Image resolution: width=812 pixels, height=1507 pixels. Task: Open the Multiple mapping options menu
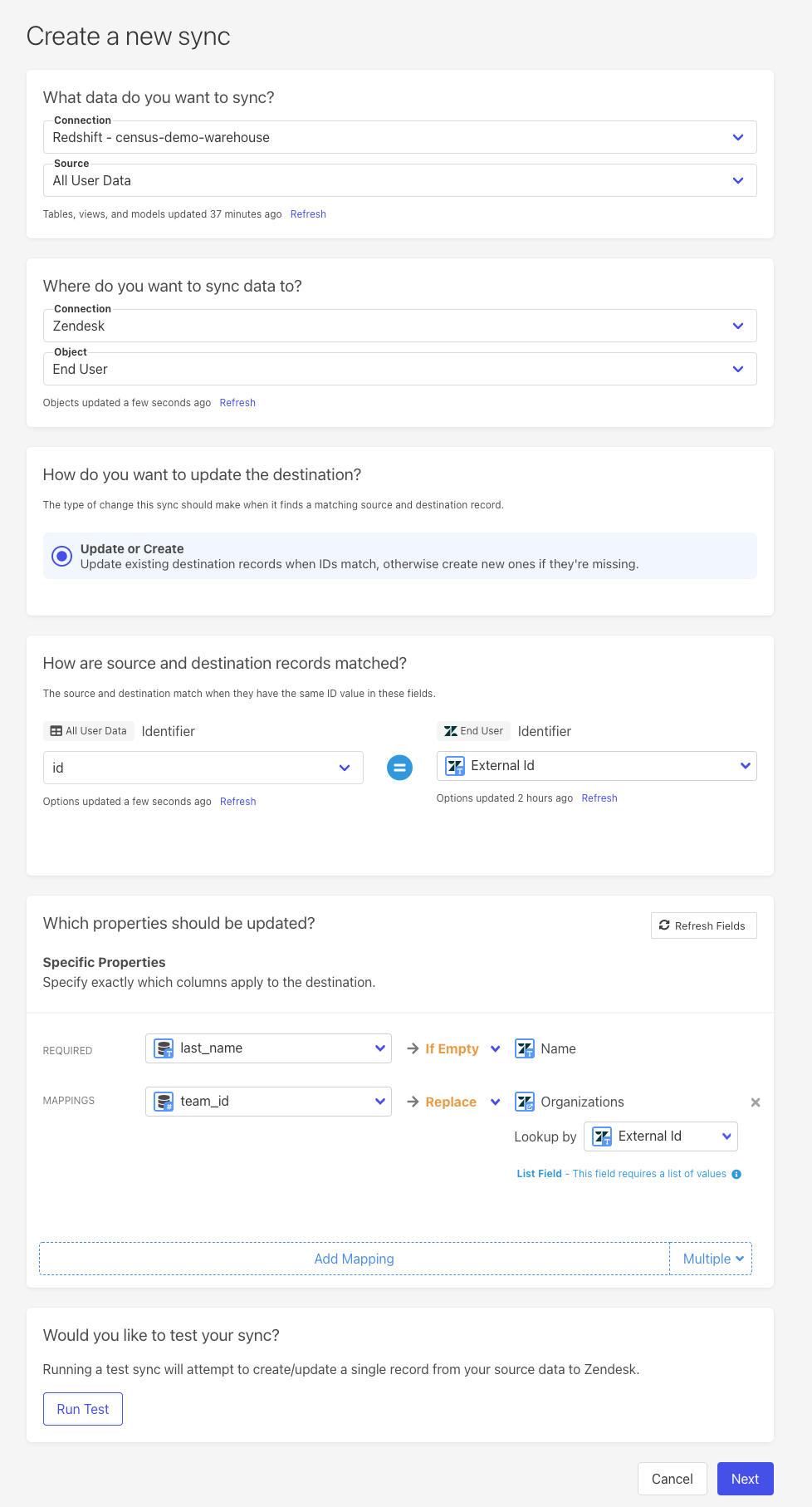pos(712,1259)
